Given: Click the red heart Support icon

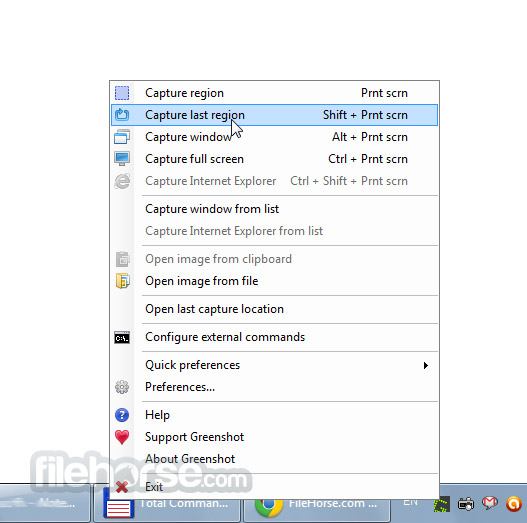Looking at the screenshot, I should 122,437.
